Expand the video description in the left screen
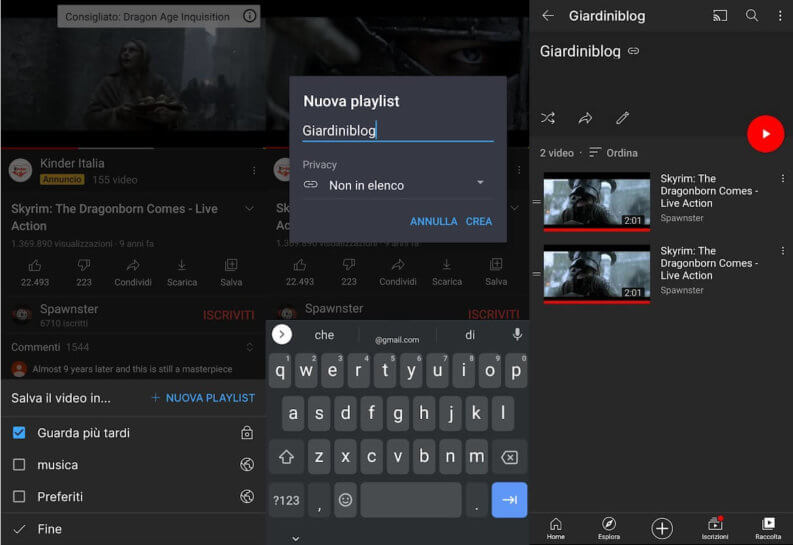The width and height of the screenshot is (793, 545). click(x=249, y=208)
